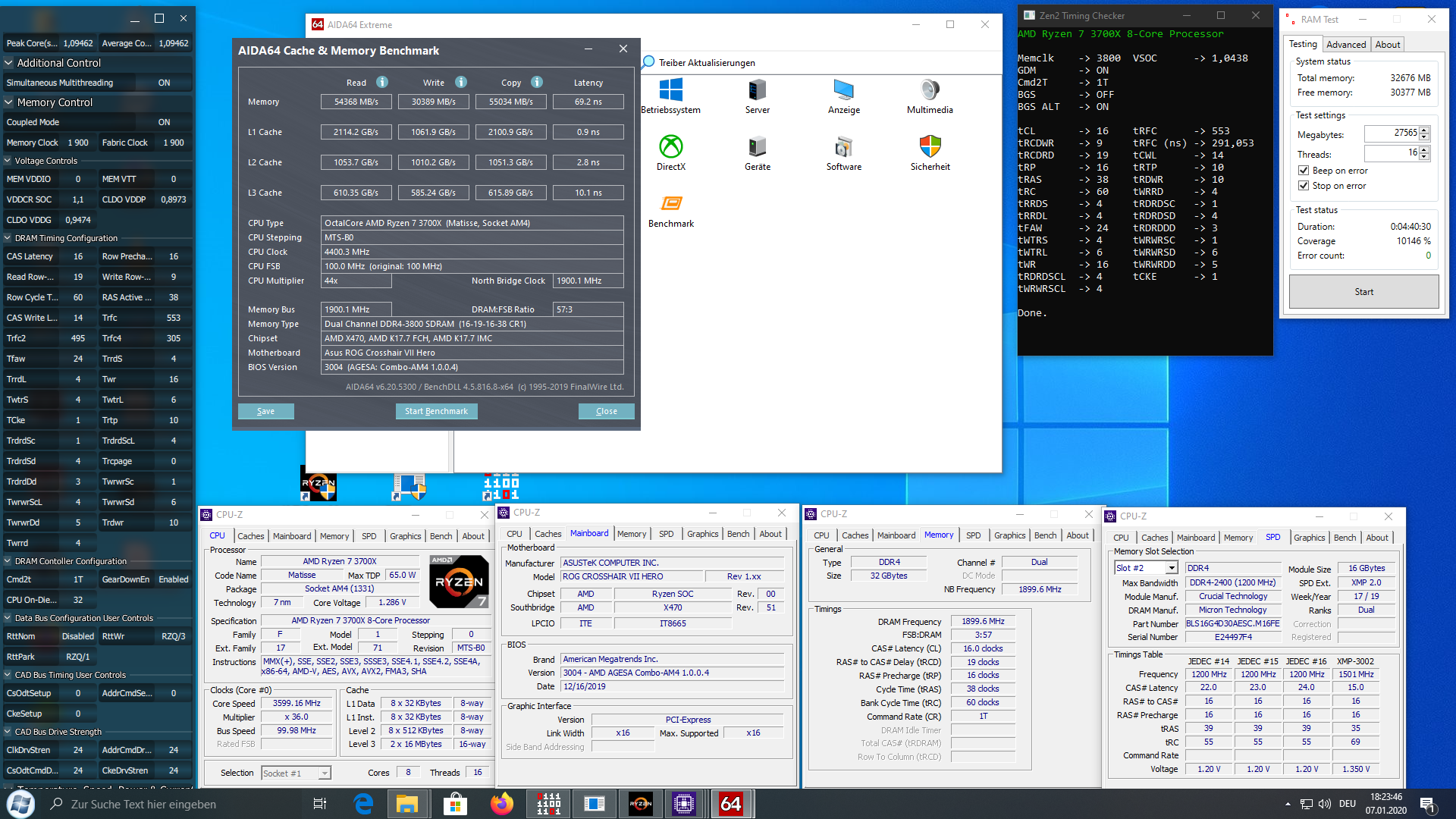Toggle Beep on error checkbox
This screenshot has width=1456, height=819.
1304,171
